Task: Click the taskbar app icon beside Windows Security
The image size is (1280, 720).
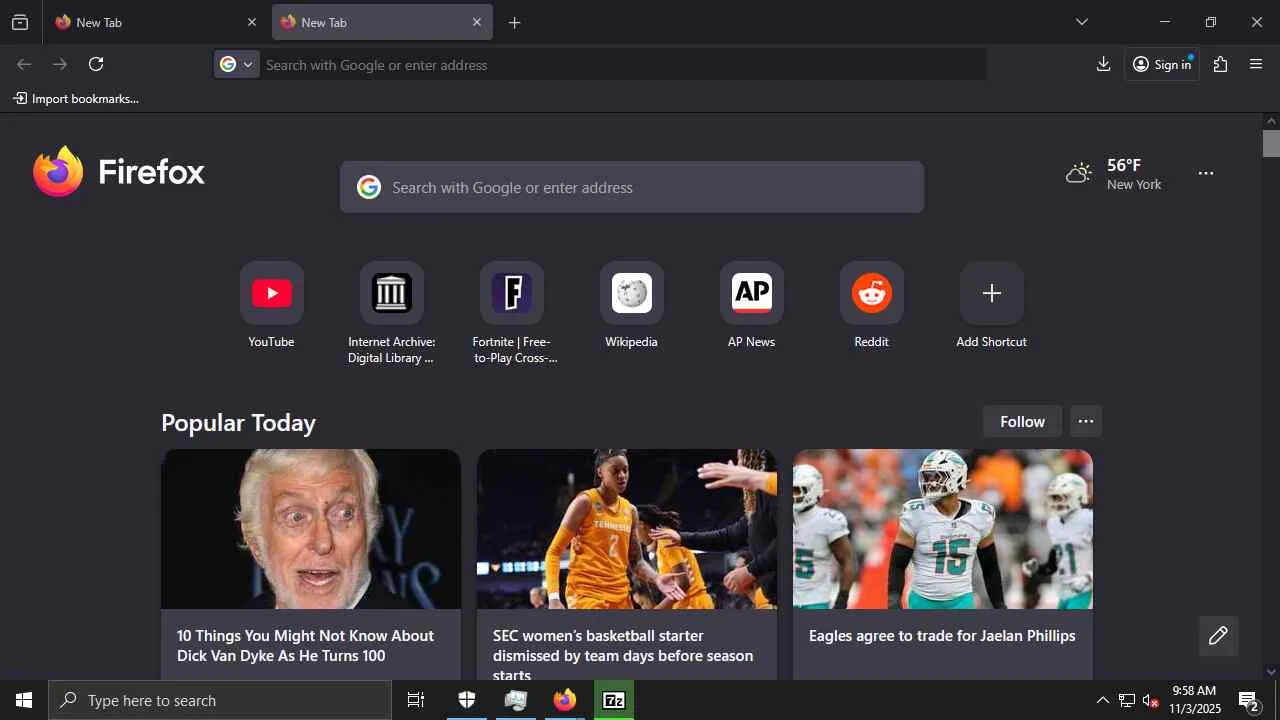Action: [x=516, y=700]
